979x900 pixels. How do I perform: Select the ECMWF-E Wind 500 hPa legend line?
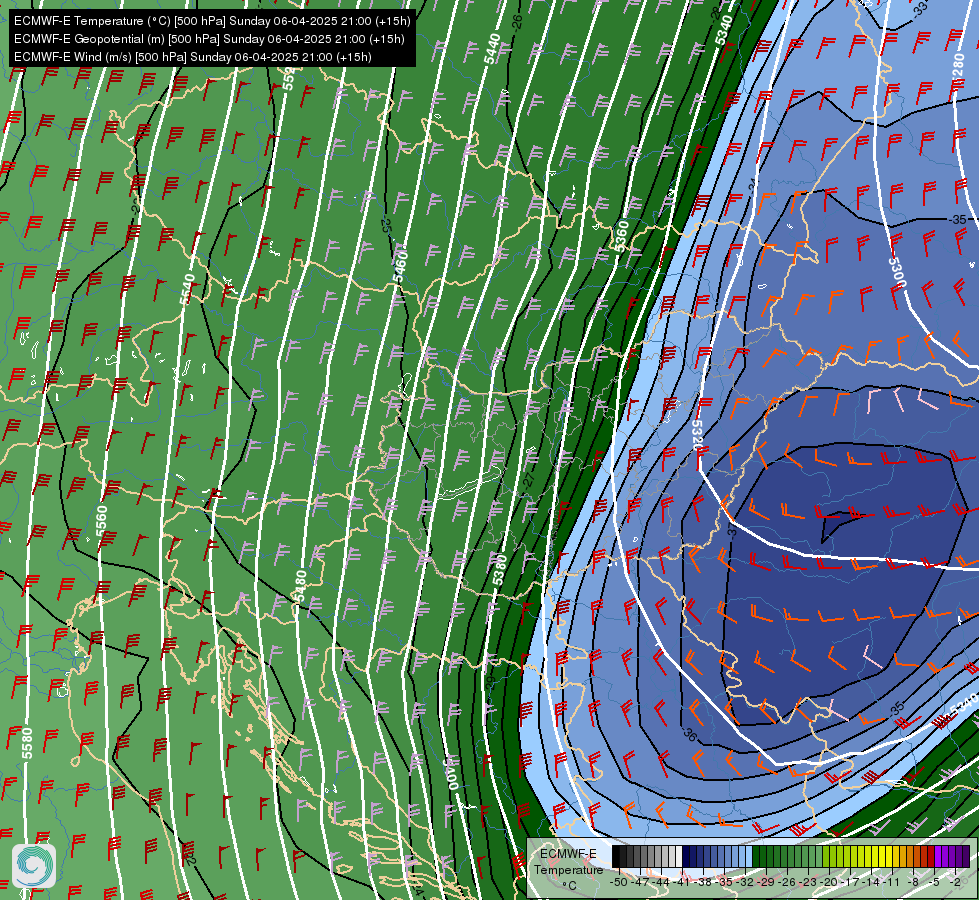(x=193, y=57)
